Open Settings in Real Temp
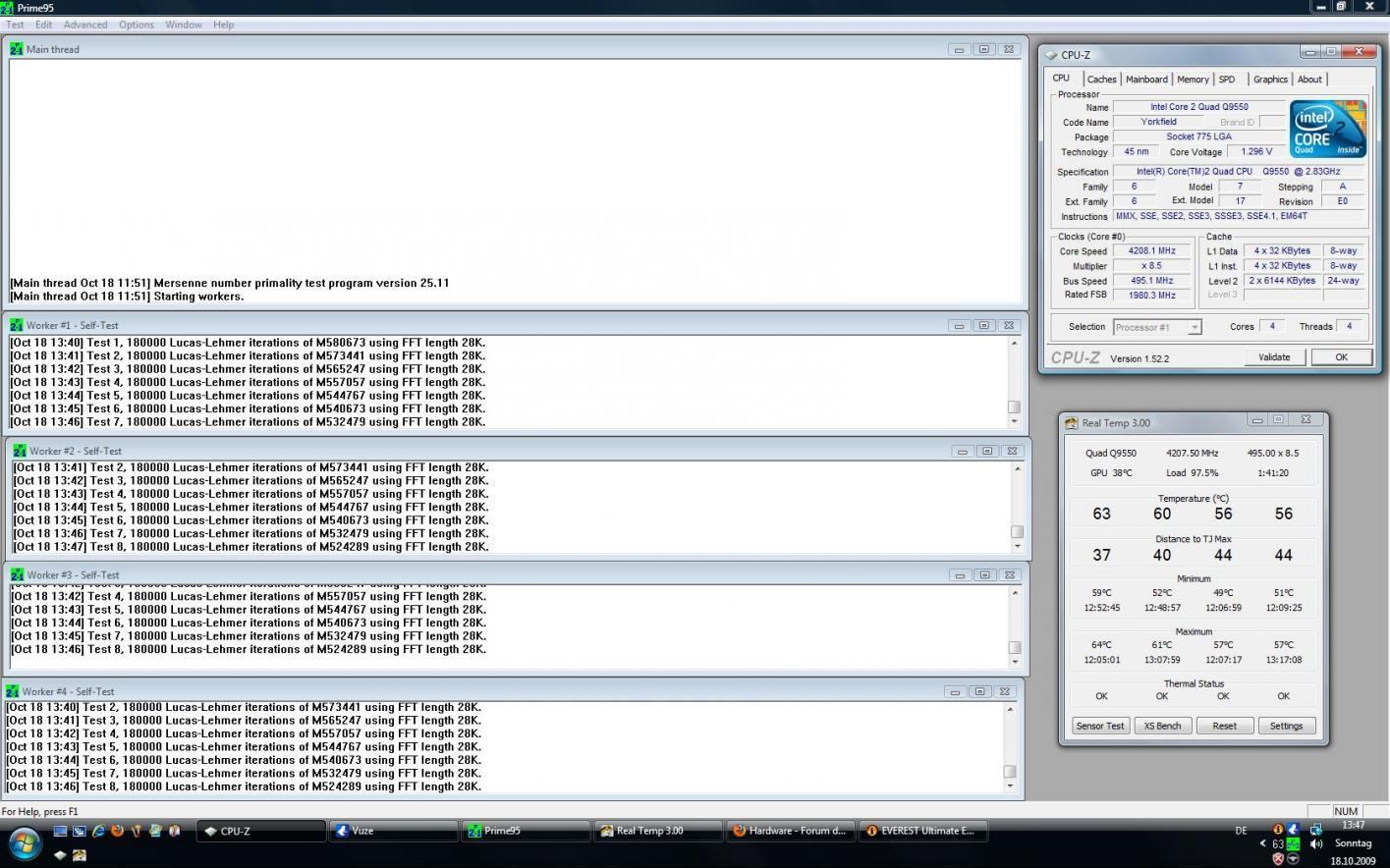This screenshot has width=1390, height=868. point(1286,726)
